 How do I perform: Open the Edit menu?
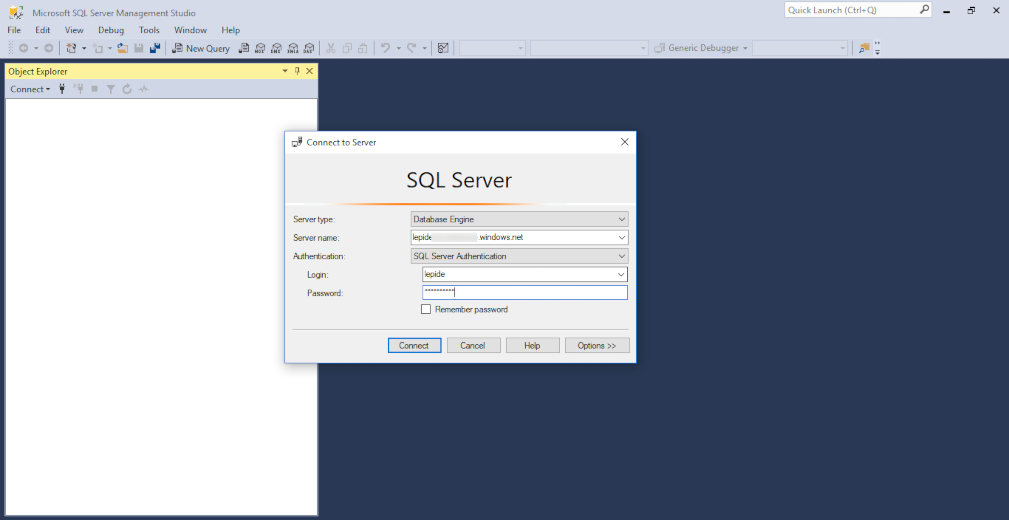(x=42, y=30)
